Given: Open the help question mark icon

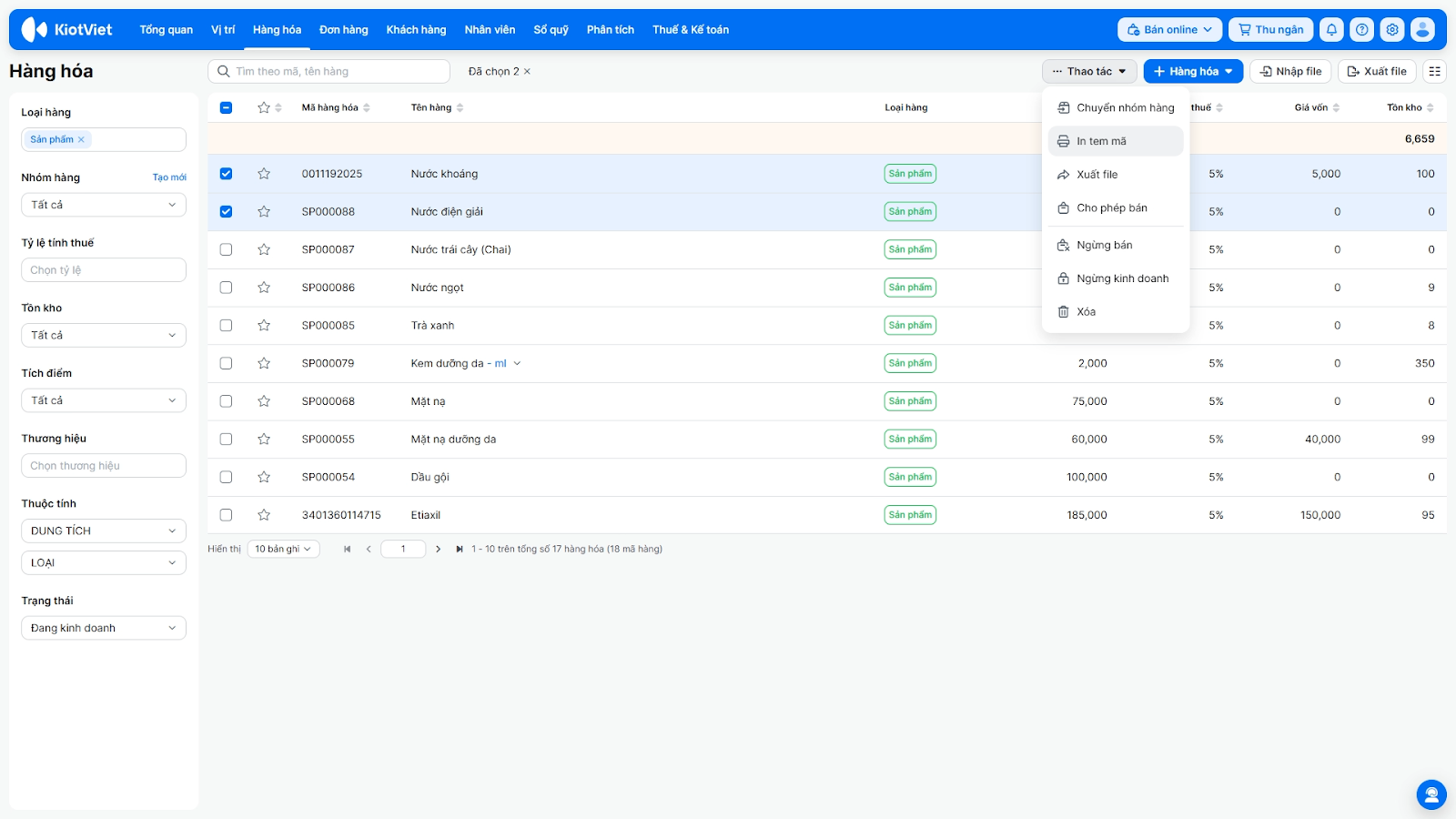Looking at the screenshot, I should tap(1361, 30).
